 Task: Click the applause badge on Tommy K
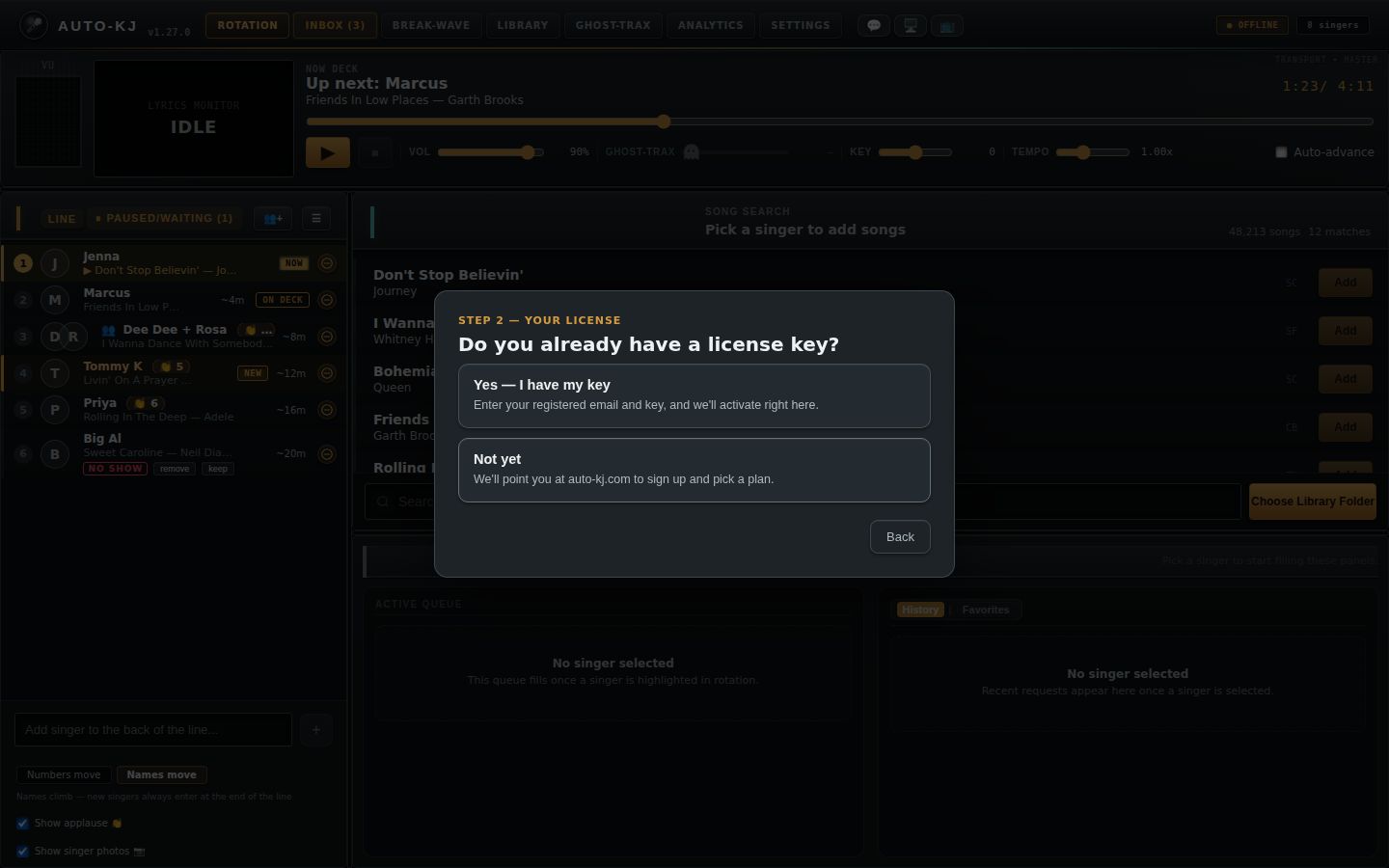click(173, 366)
